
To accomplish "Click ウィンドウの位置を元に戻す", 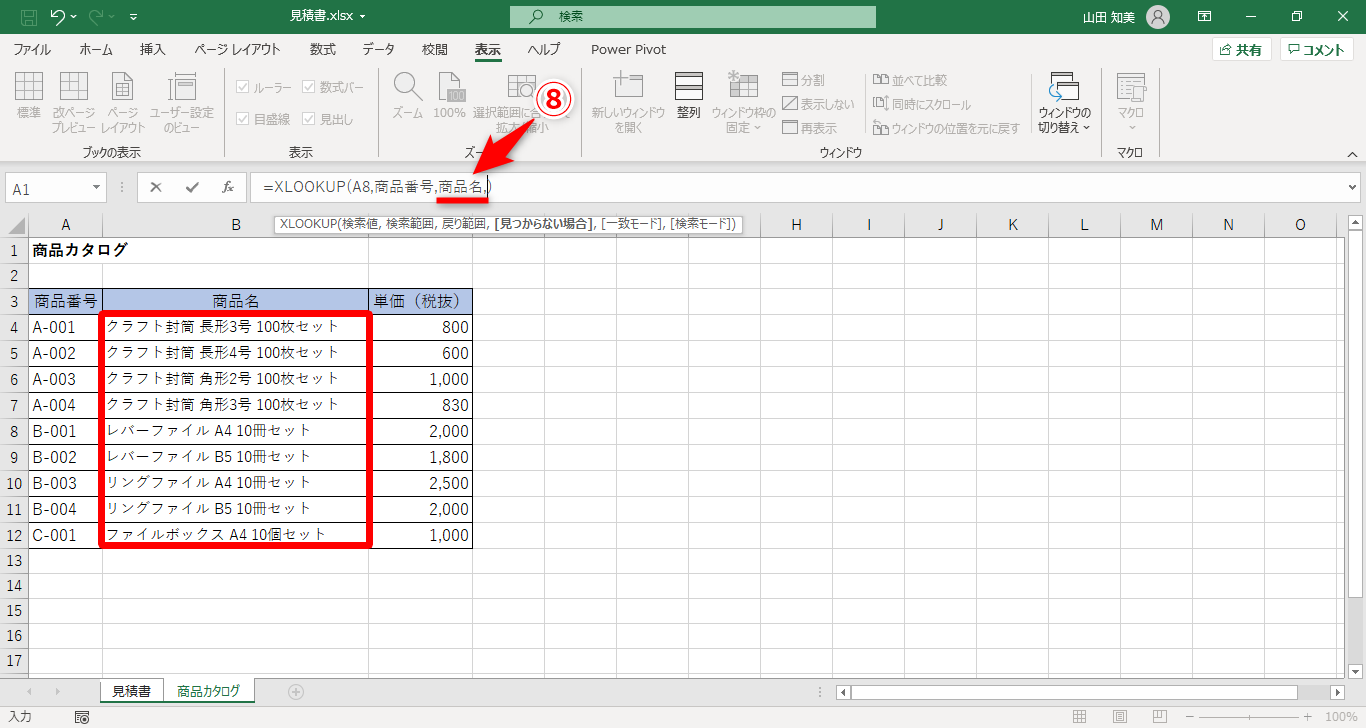I will coord(946,128).
